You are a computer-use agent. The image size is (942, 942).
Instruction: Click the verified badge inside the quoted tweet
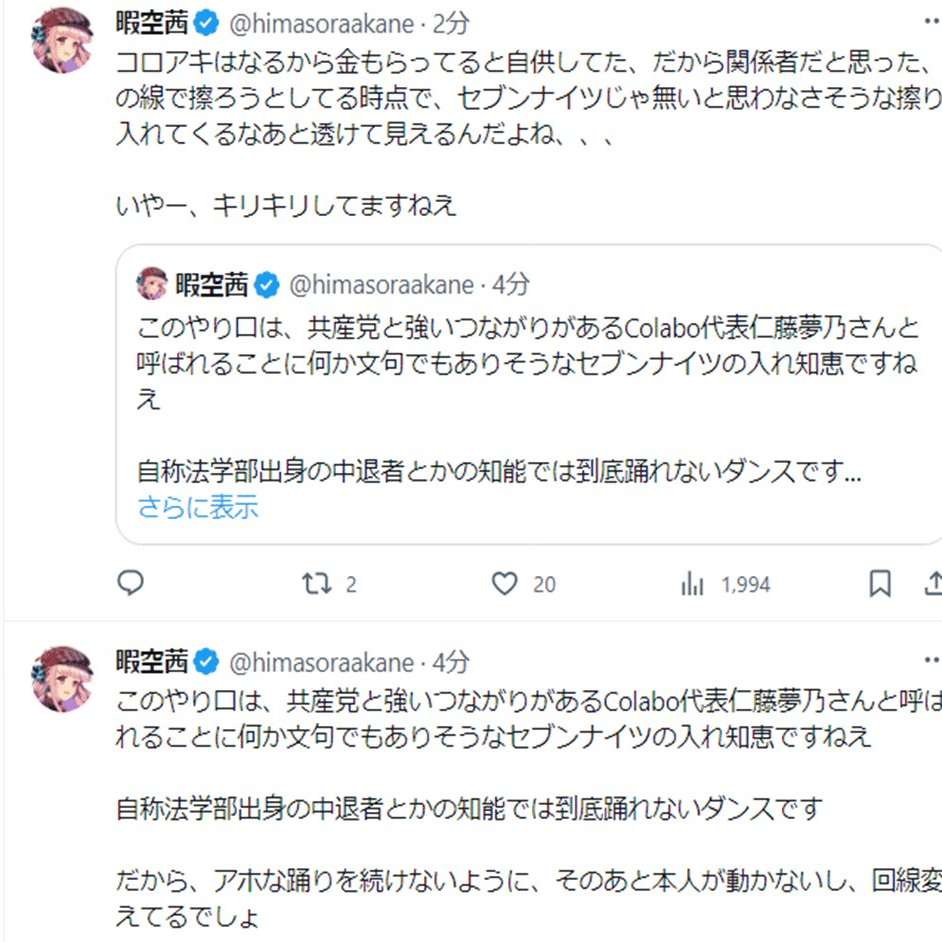[x=266, y=285]
